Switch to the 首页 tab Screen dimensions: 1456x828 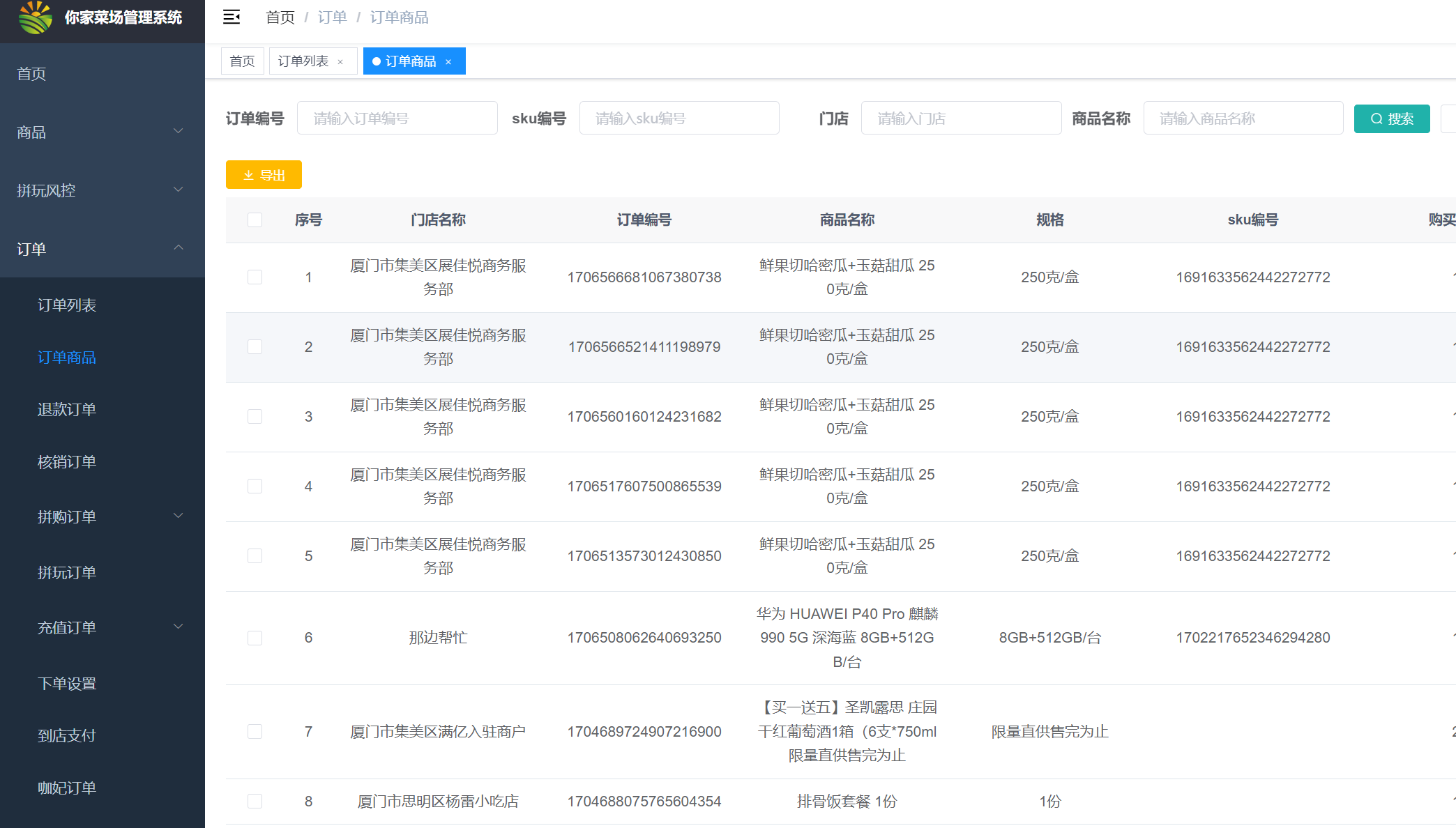(x=243, y=61)
